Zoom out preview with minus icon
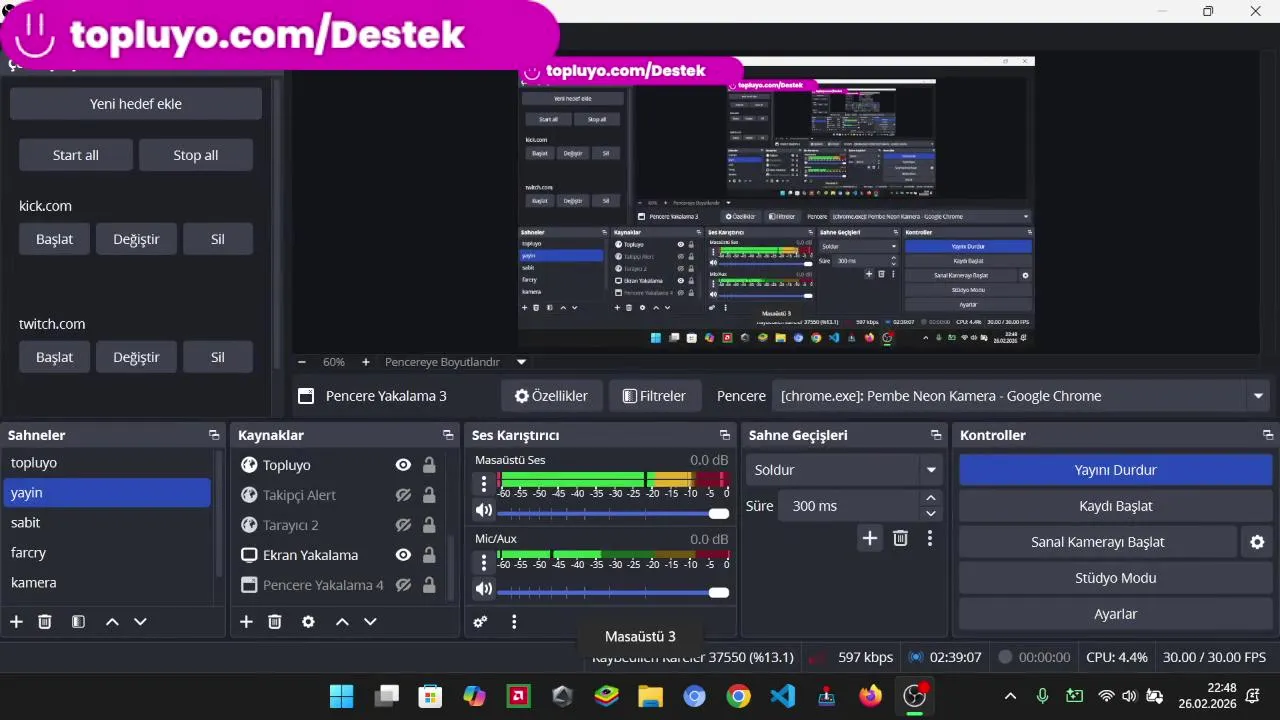This screenshot has width=1280, height=720. pos(302,362)
